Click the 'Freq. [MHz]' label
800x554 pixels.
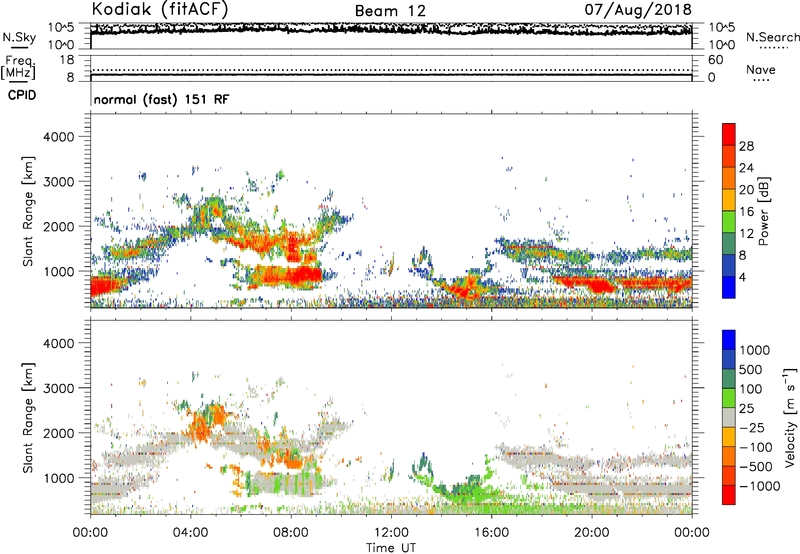point(18,68)
